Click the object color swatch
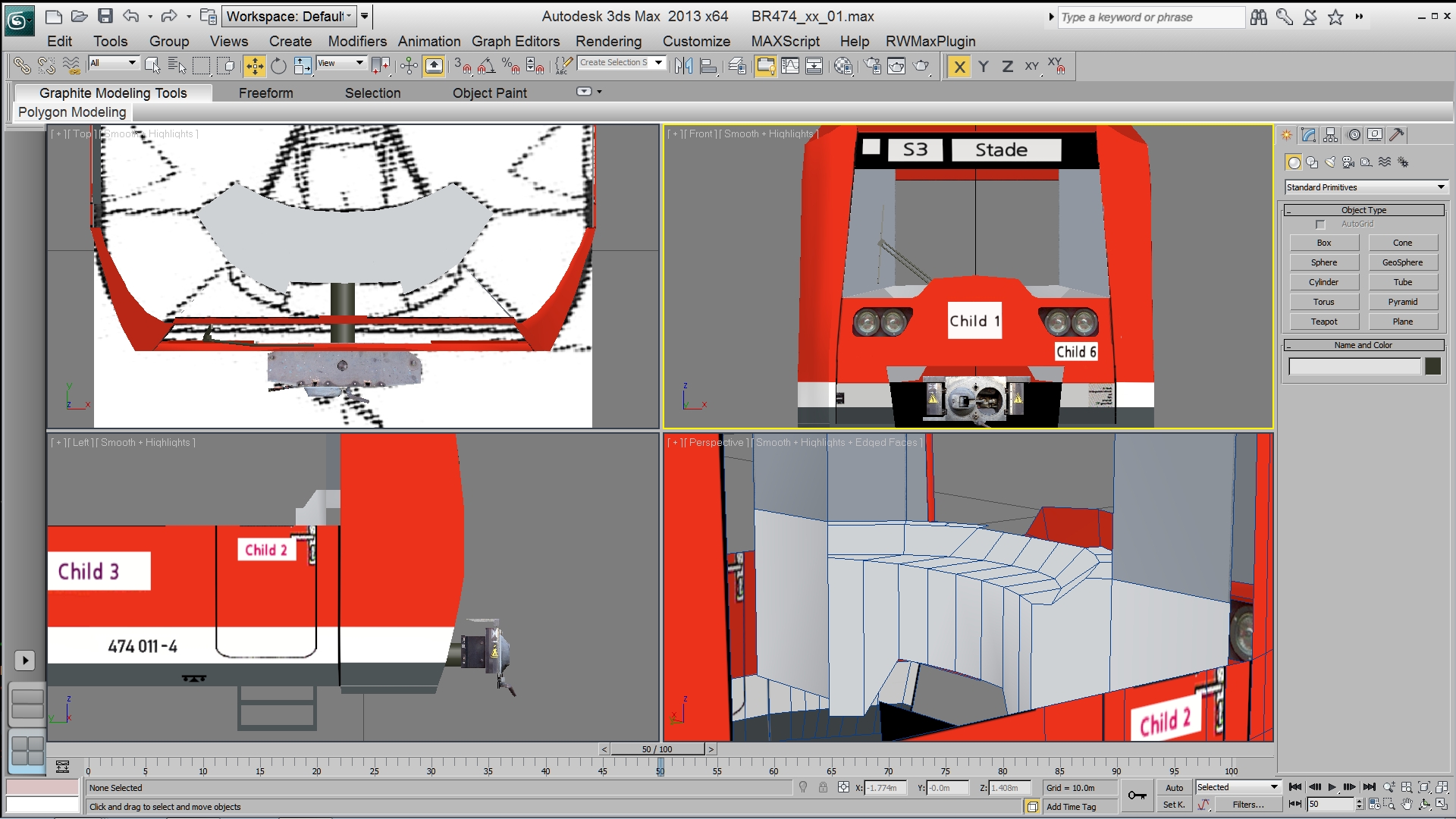 [x=1432, y=367]
